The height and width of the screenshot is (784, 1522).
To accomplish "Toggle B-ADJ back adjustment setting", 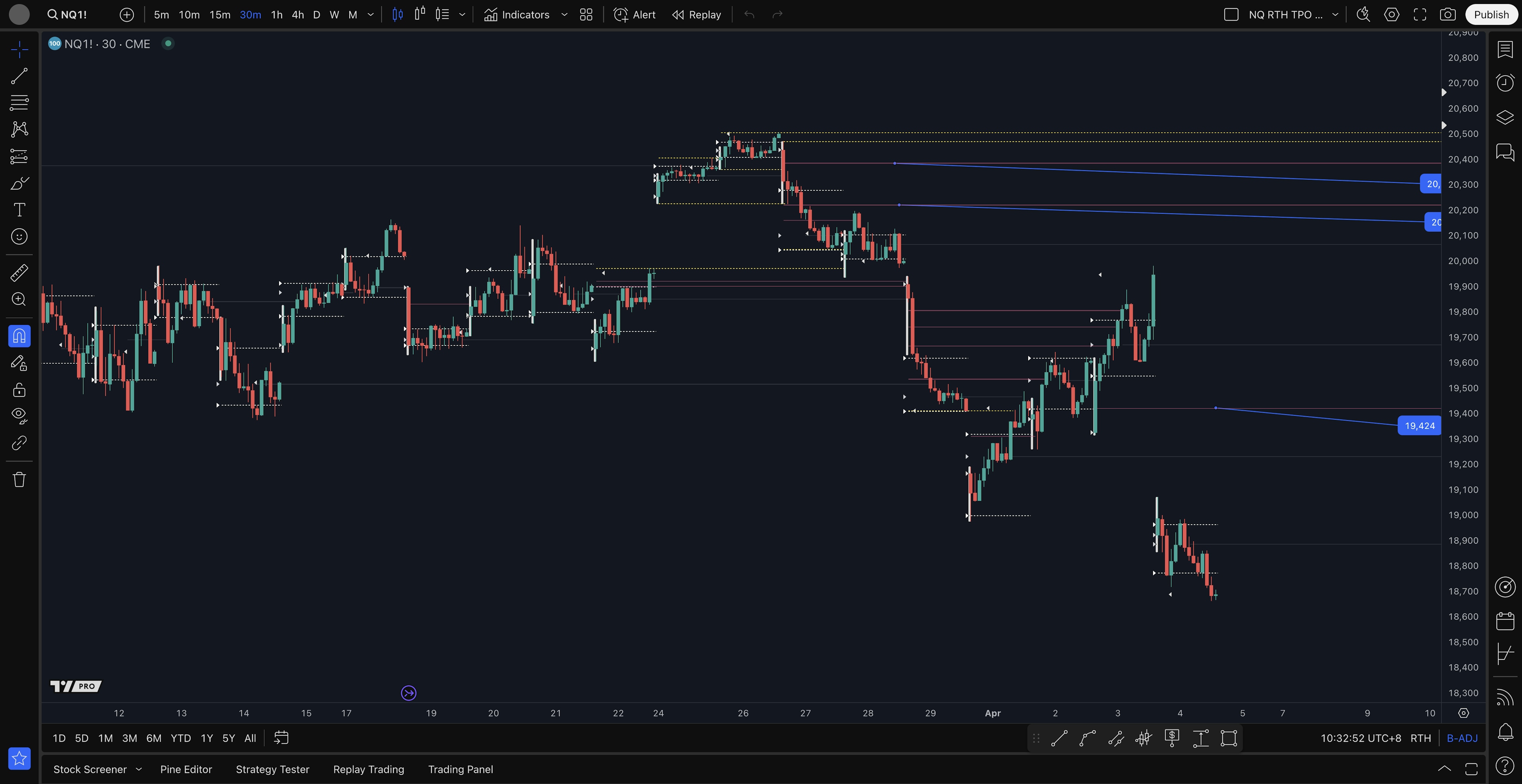I will tap(1462, 738).
